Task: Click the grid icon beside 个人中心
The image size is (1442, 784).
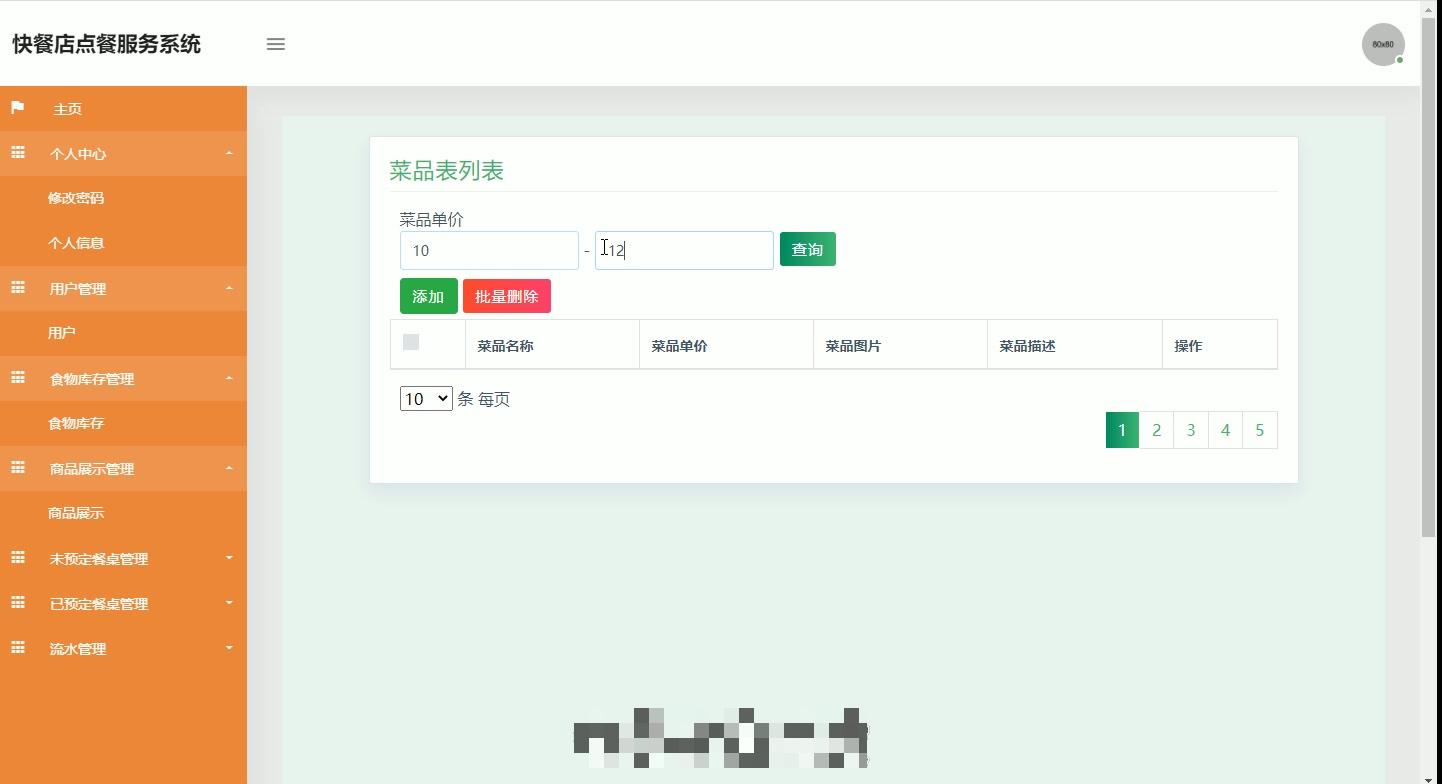Action: pyautogui.click(x=17, y=153)
